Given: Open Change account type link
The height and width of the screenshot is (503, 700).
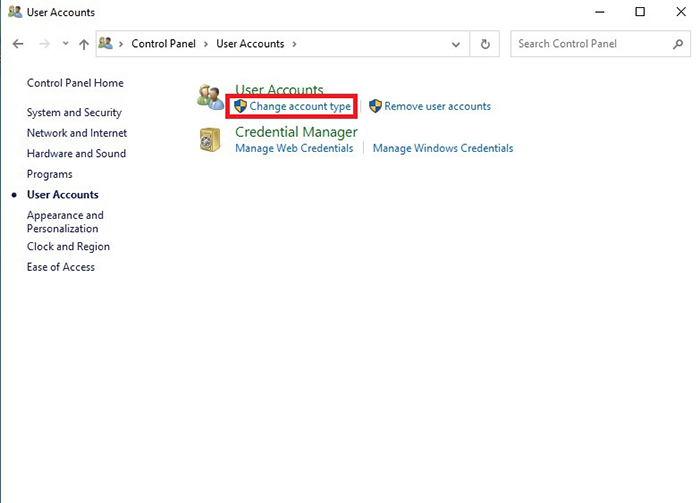Looking at the screenshot, I should [x=300, y=106].
